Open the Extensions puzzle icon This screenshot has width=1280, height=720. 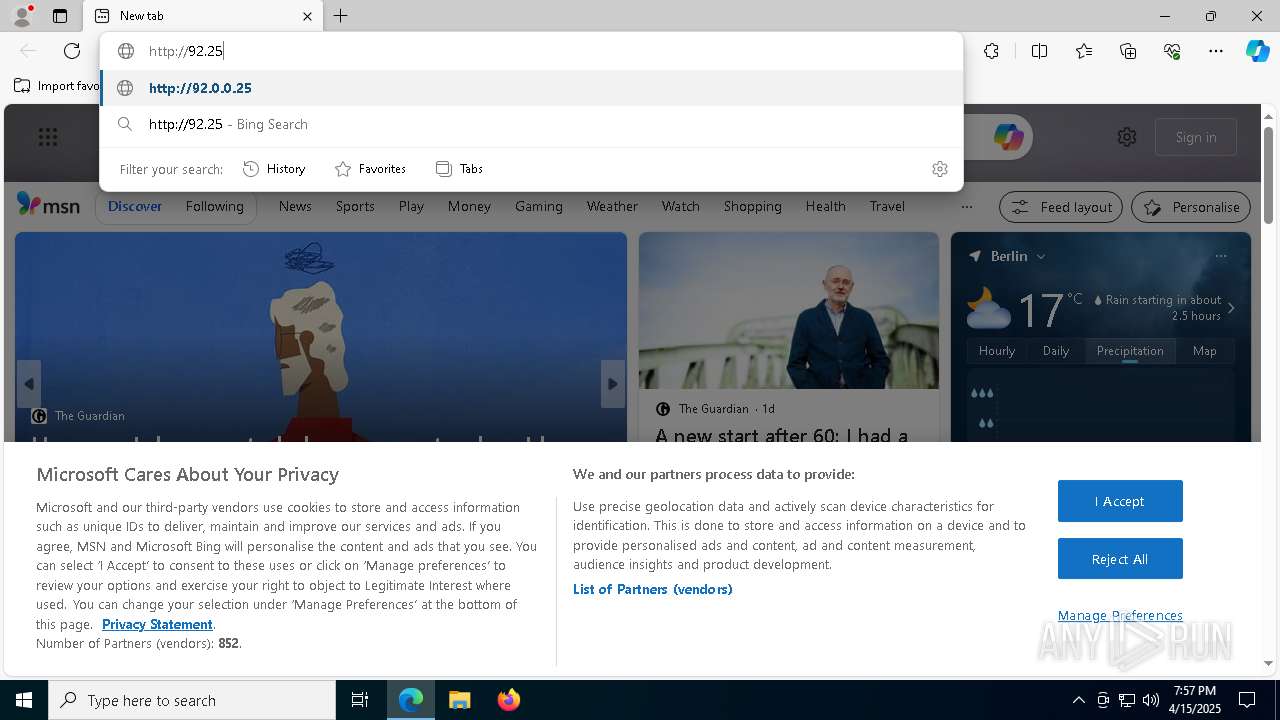click(x=991, y=51)
